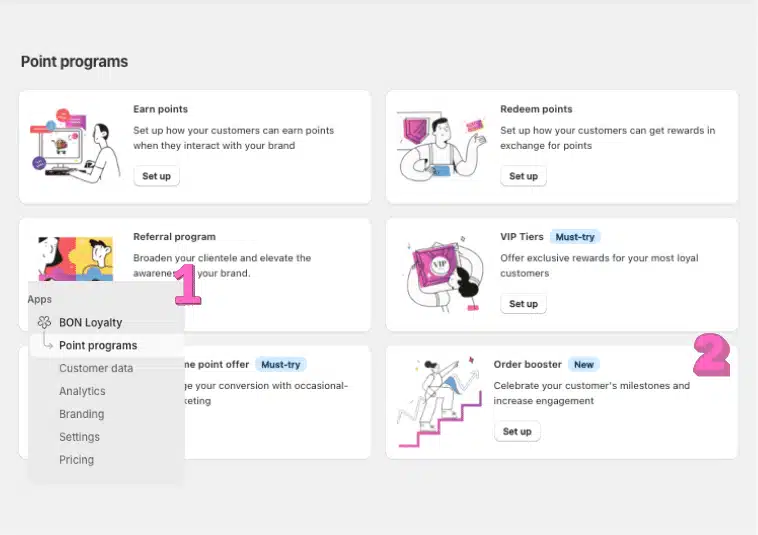View the Pricing page
Image resolution: width=758 pixels, height=535 pixels.
click(76, 460)
